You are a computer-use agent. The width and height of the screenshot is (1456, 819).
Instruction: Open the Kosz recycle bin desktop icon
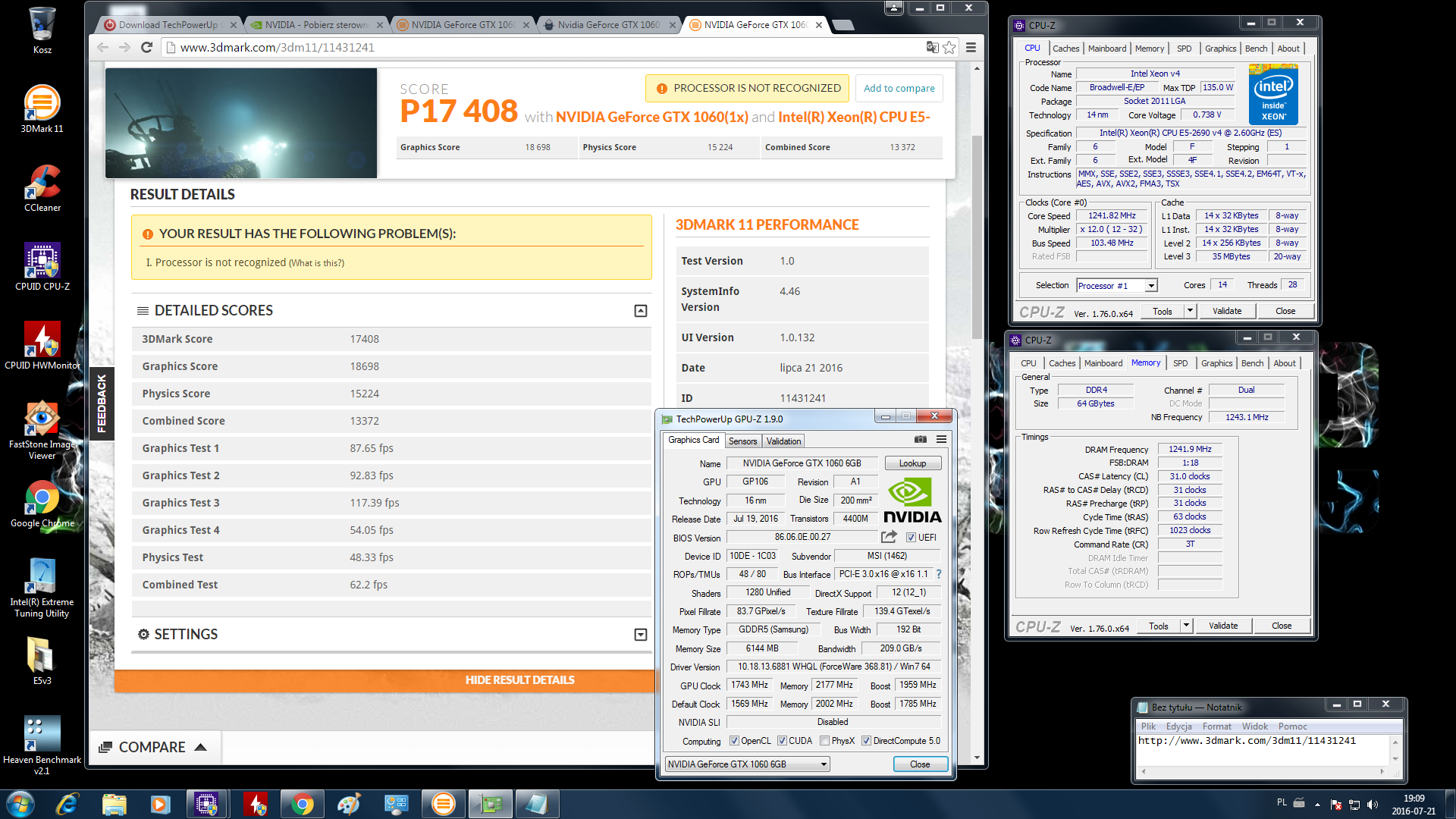pyautogui.click(x=42, y=30)
